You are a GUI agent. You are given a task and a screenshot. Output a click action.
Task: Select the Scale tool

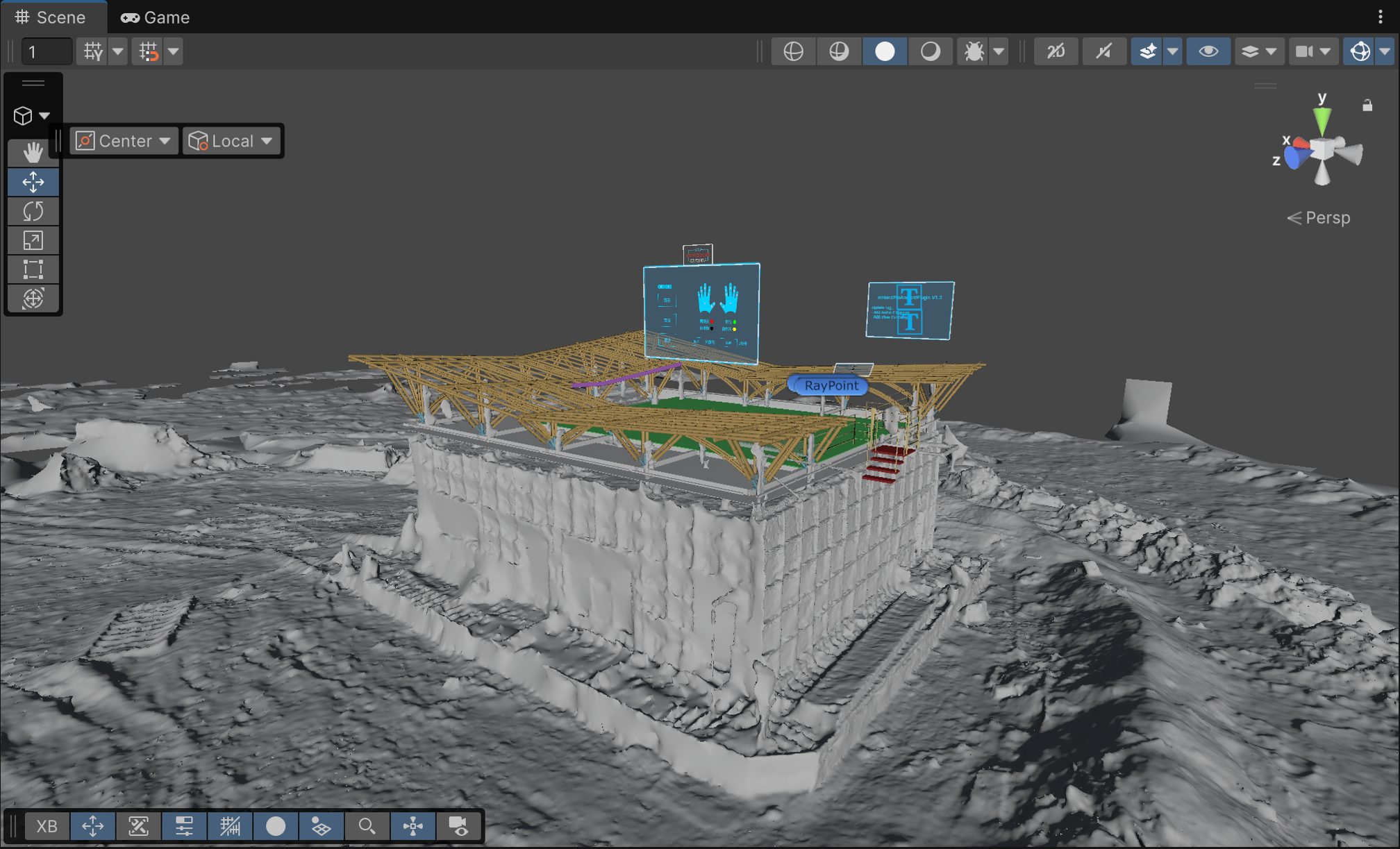pos(33,240)
